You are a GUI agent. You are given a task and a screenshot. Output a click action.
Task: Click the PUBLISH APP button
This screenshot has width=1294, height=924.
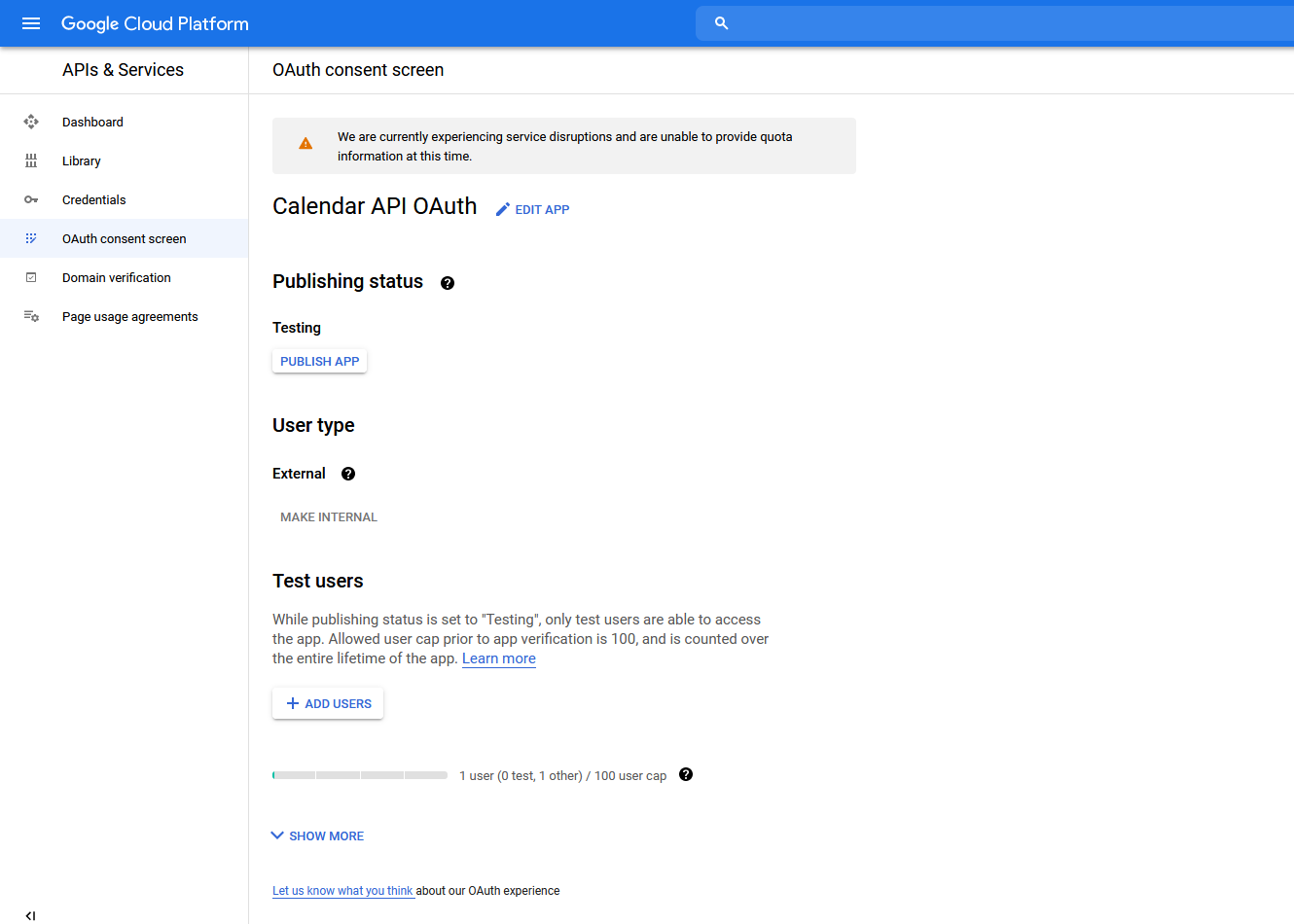pyautogui.click(x=319, y=361)
